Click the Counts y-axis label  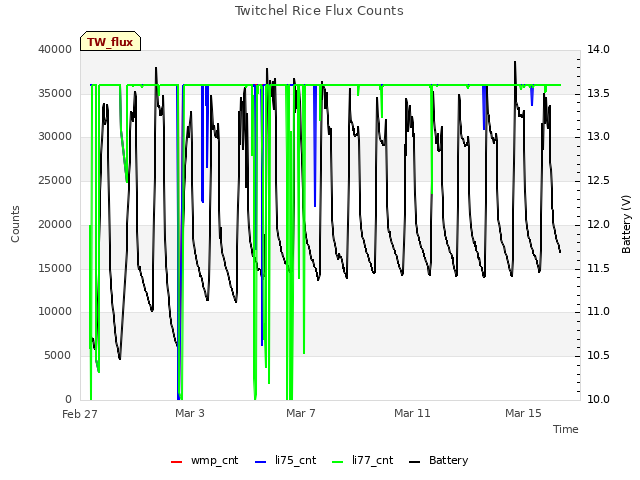(x=15, y=224)
